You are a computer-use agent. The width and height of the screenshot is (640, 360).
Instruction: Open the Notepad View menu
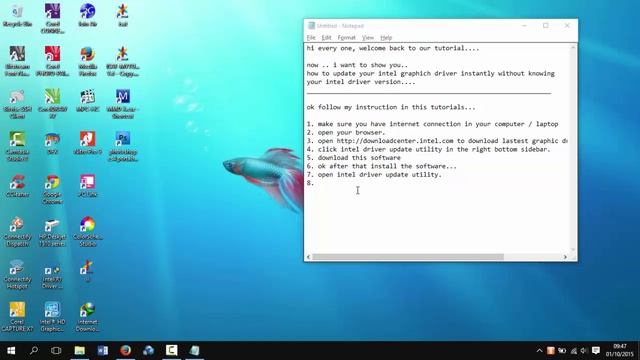point(368,38)
